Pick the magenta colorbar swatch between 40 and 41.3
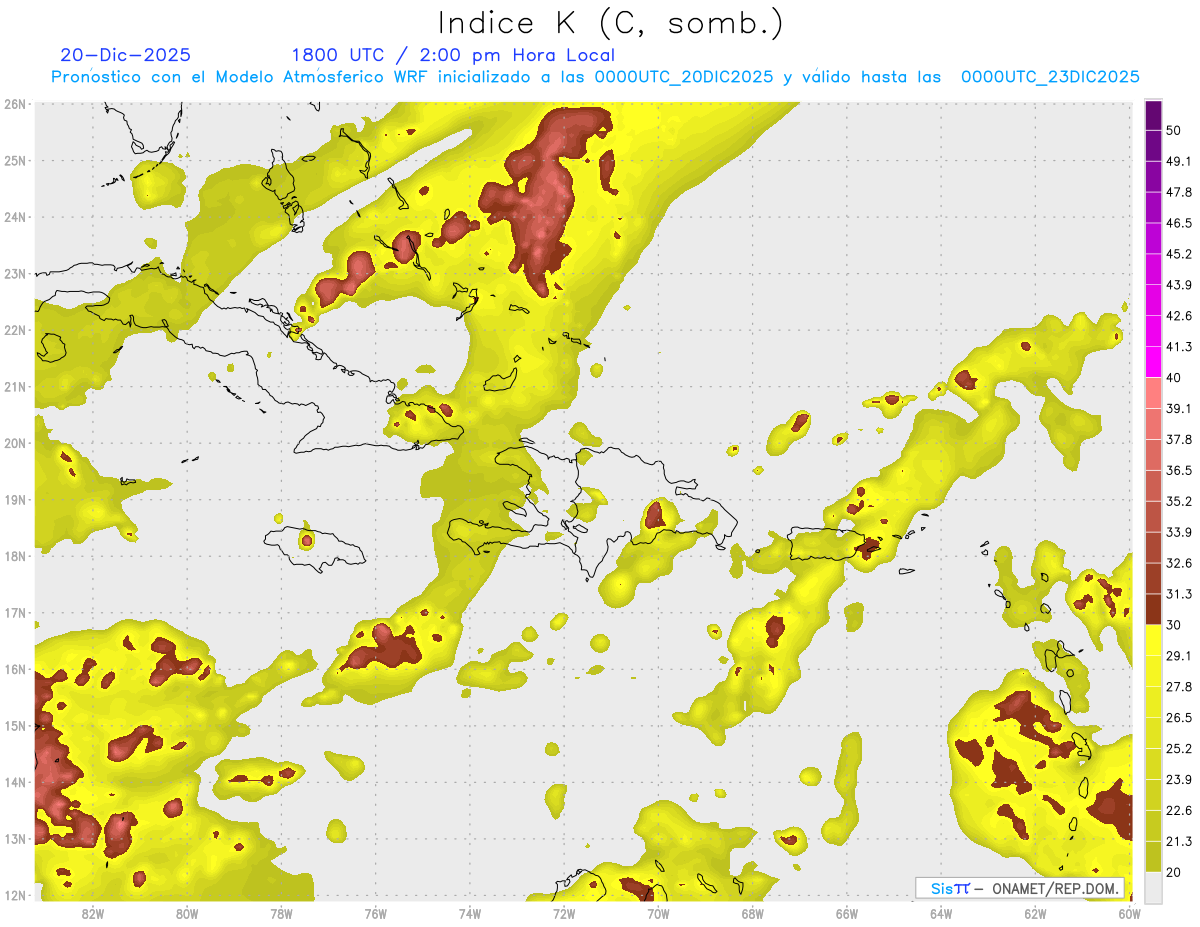Viewport: 1200px width, 927px height. tap(1153, 362)
